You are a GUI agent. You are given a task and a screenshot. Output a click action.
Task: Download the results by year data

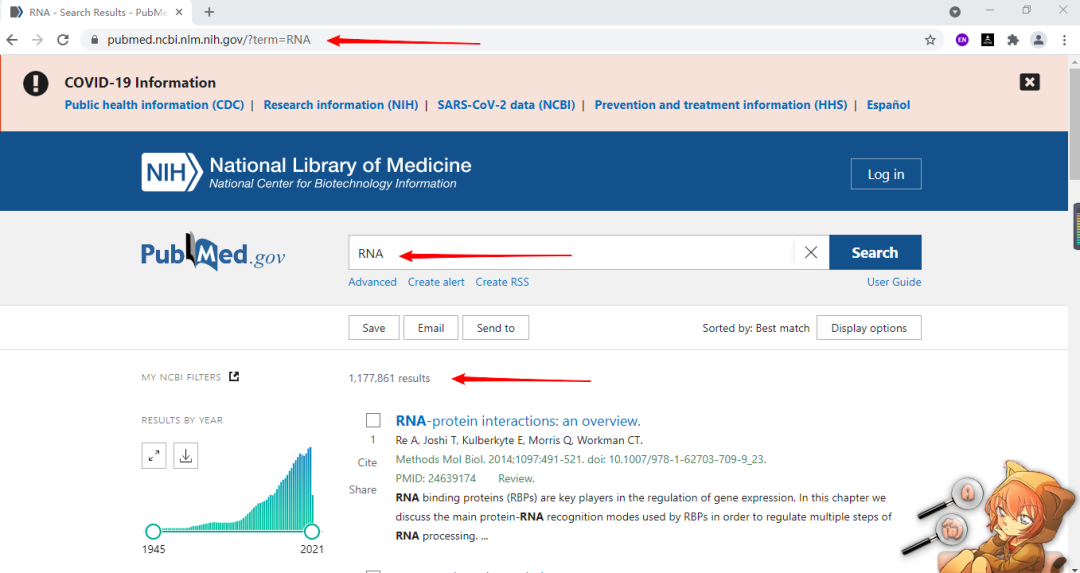pyautogui.click(x=185, y=456)
